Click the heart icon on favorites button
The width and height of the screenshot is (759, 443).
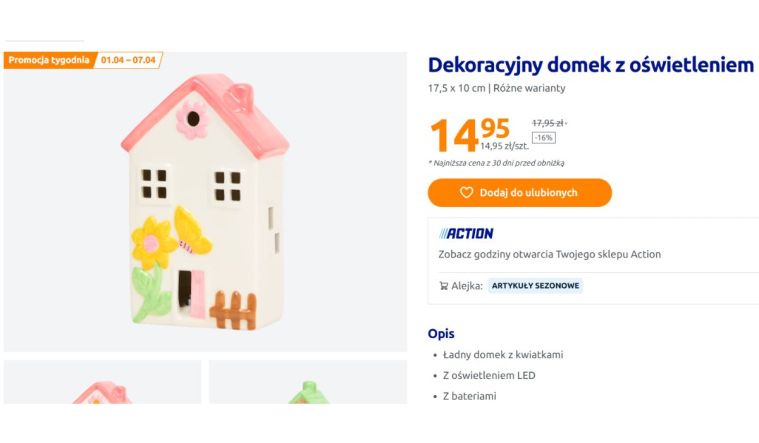click(x=466, y=193)
